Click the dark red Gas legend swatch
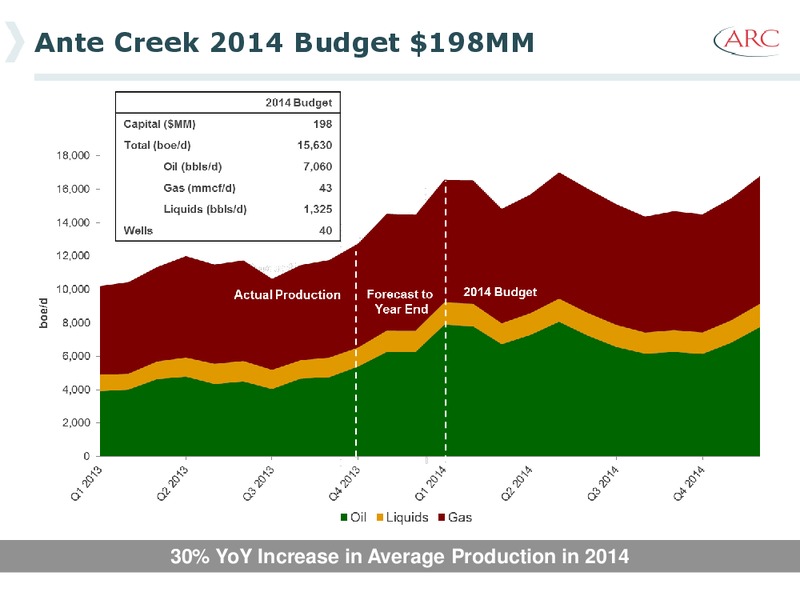 pos(442,517)
